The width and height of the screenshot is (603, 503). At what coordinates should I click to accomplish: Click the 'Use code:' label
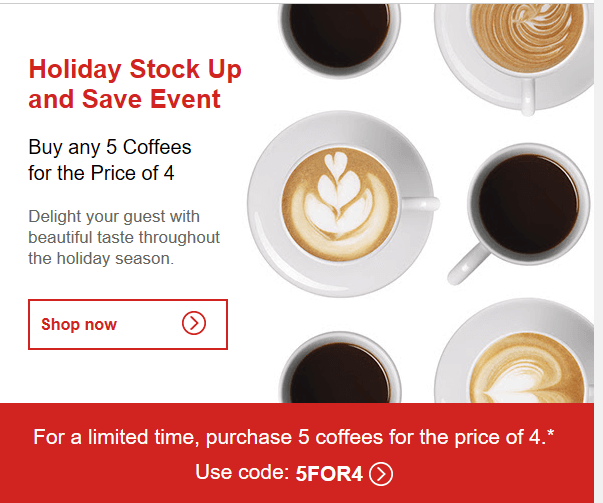[x=242, y=472]
